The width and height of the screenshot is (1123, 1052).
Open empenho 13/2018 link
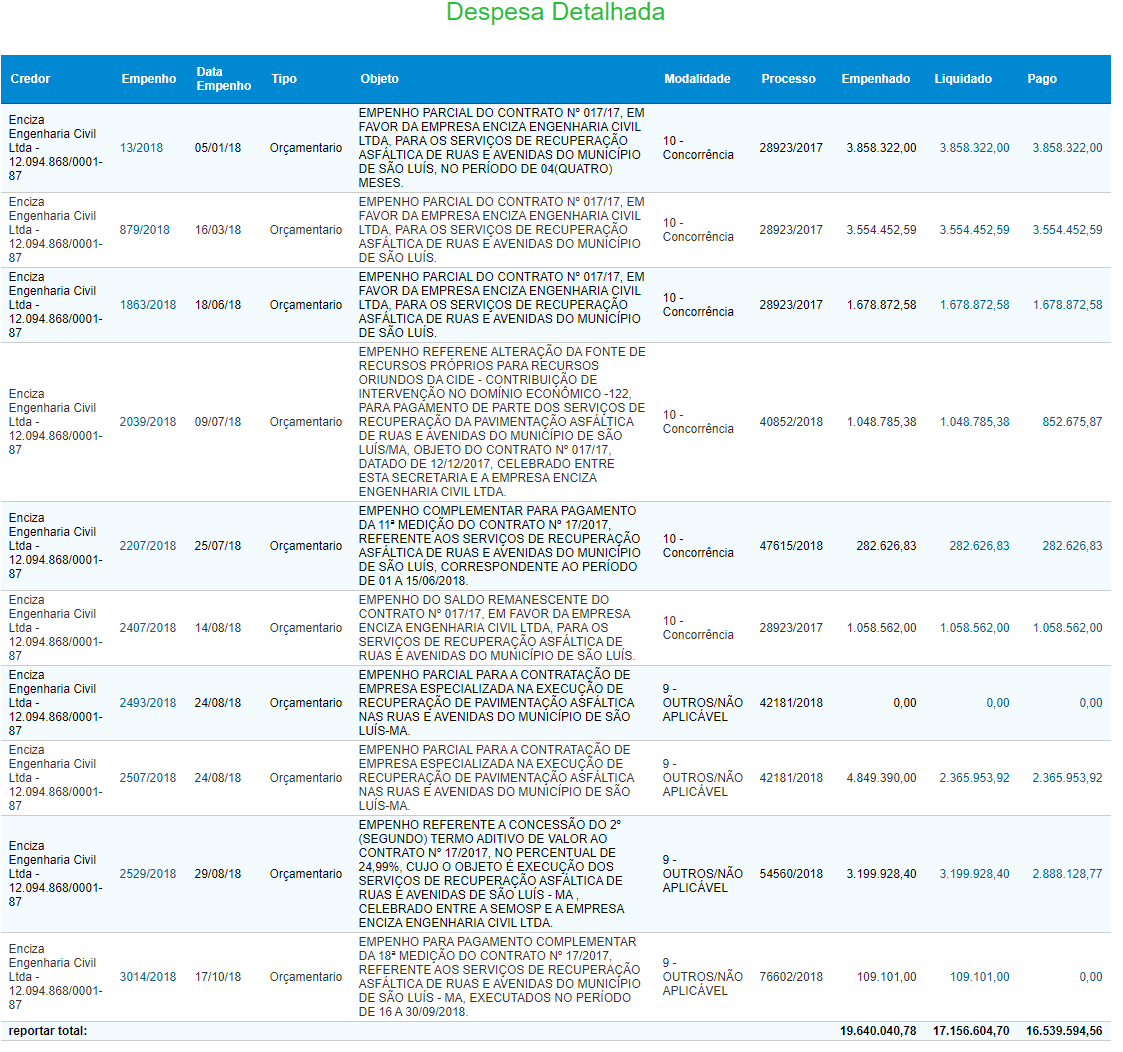(x=141, y=148)
